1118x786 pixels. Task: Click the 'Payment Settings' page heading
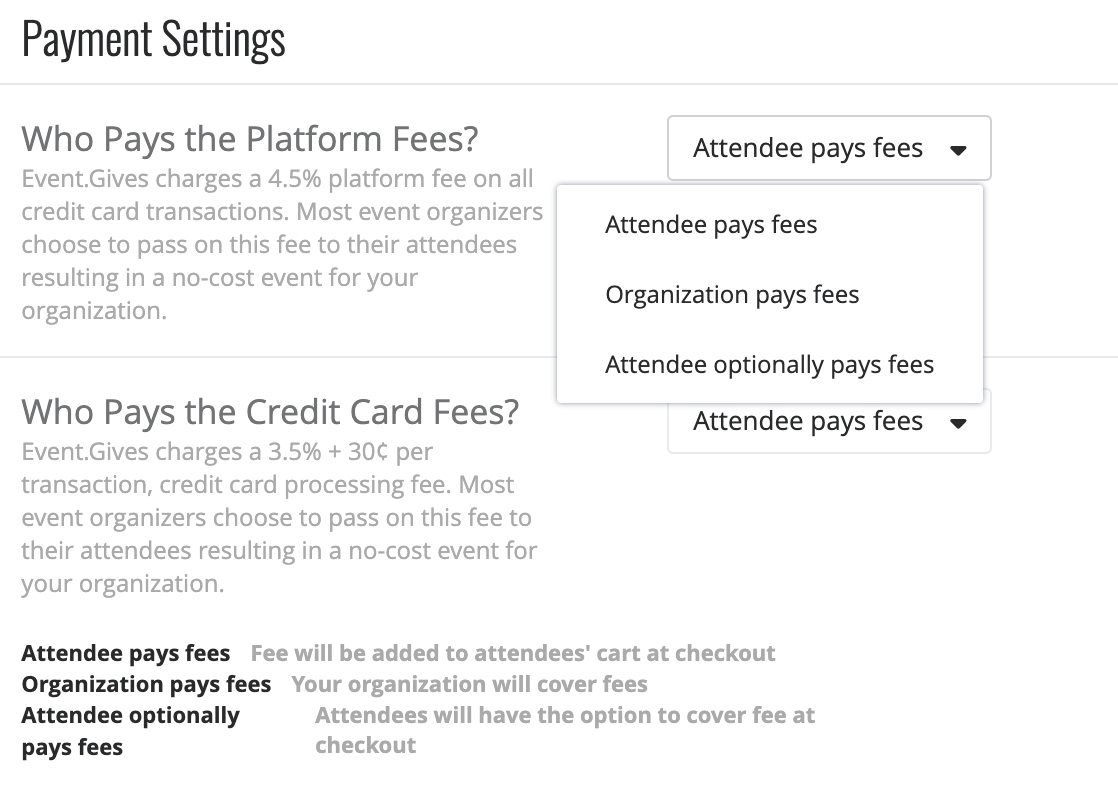(x=153, y=40)
